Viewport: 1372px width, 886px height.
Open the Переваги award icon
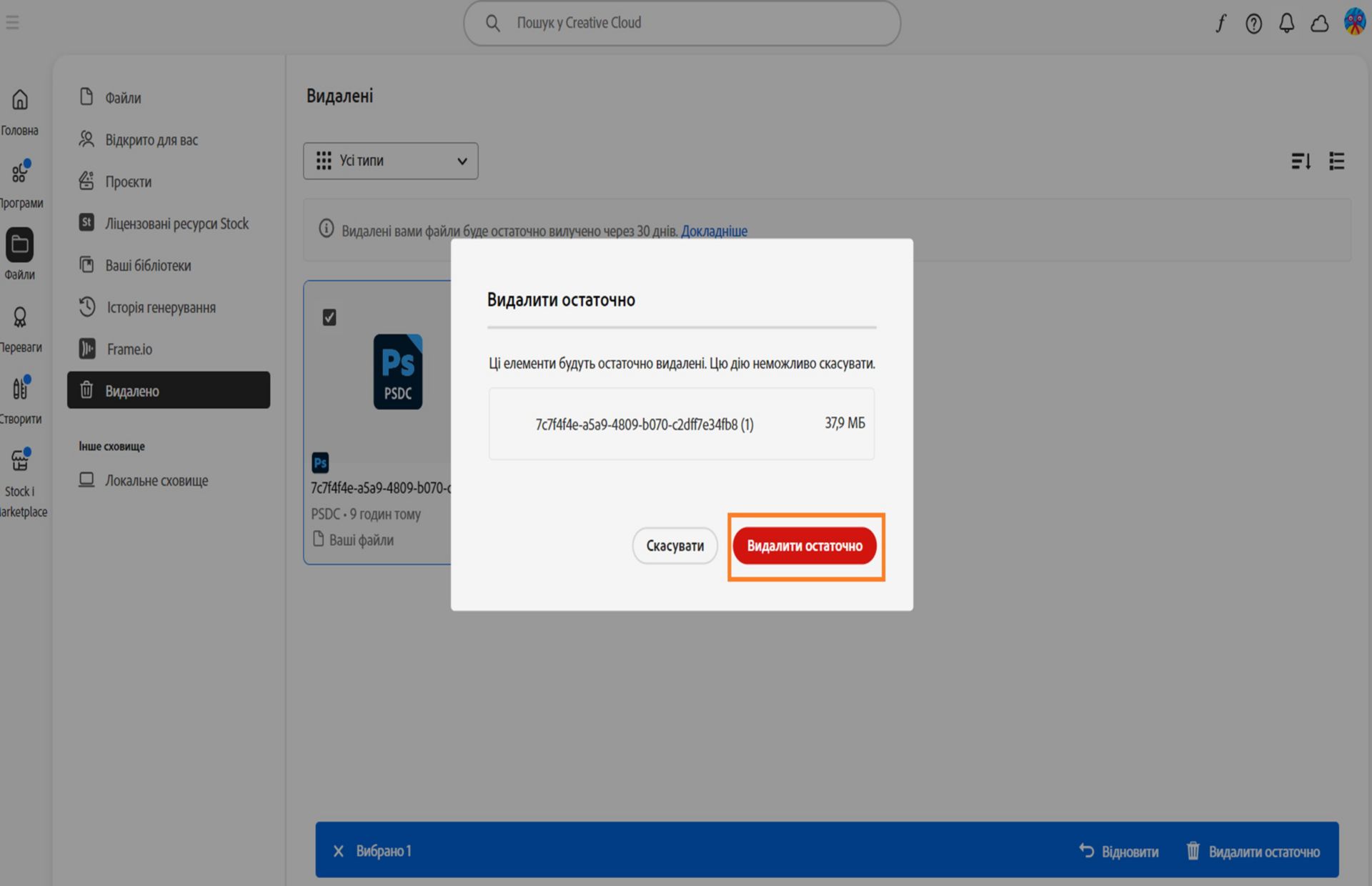click(20, 317)
